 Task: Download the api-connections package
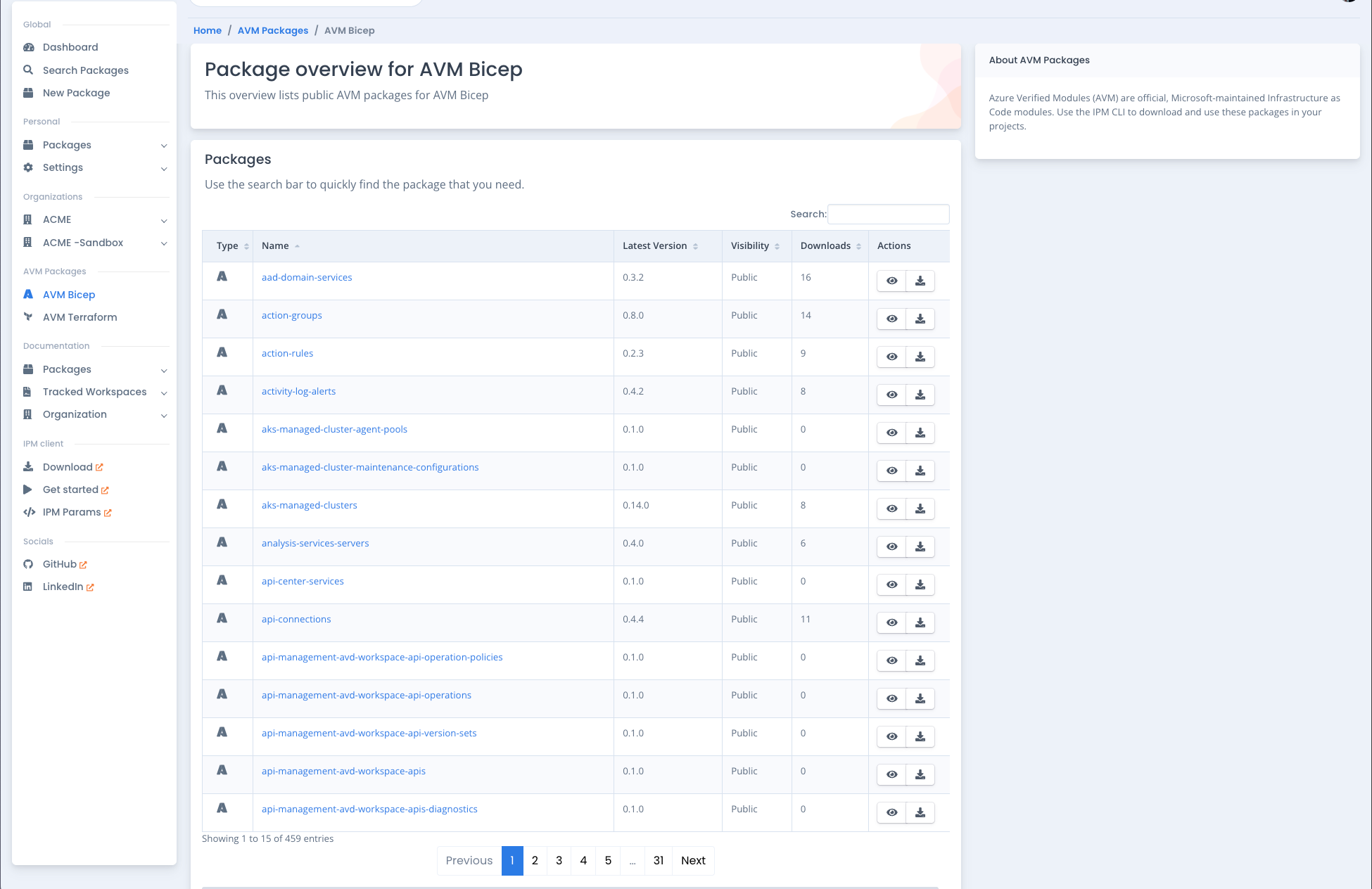[920, 622]
